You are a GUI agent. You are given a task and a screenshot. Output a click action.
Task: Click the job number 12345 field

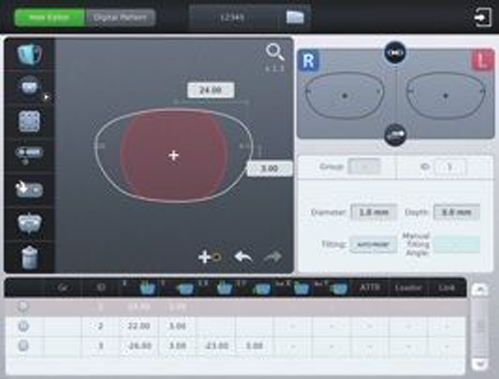(233, 17)
